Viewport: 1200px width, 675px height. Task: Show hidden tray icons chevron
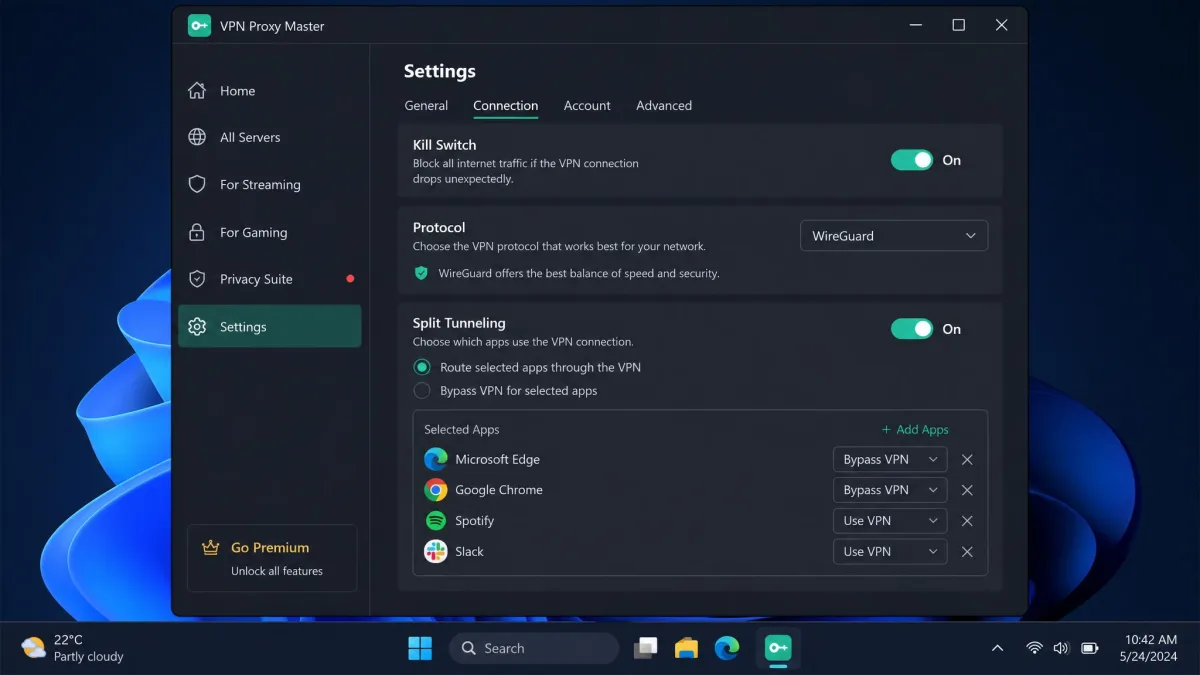pos(997,648)
